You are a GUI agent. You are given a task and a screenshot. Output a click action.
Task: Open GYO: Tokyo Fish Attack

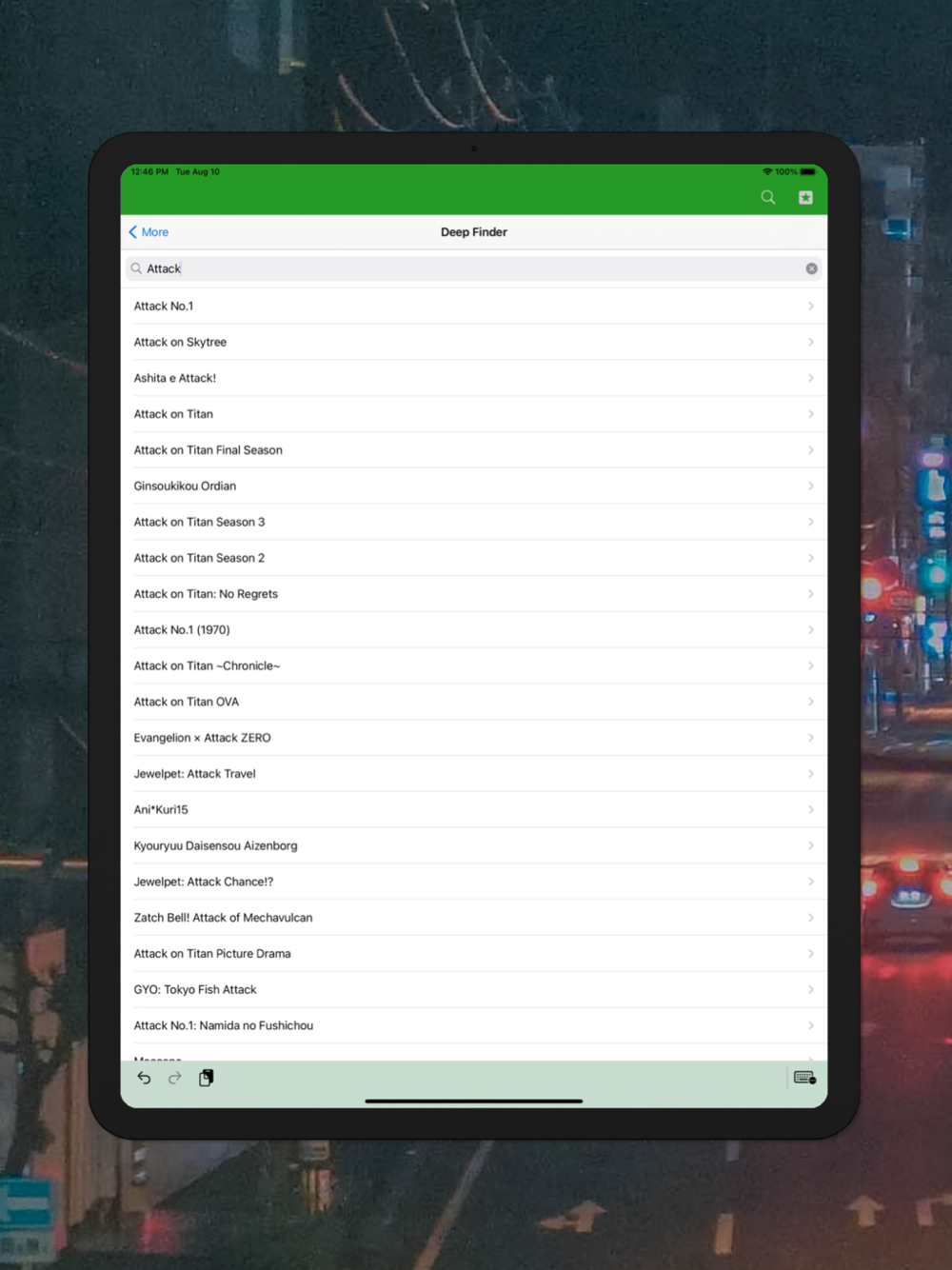click(x=474, y=990)
